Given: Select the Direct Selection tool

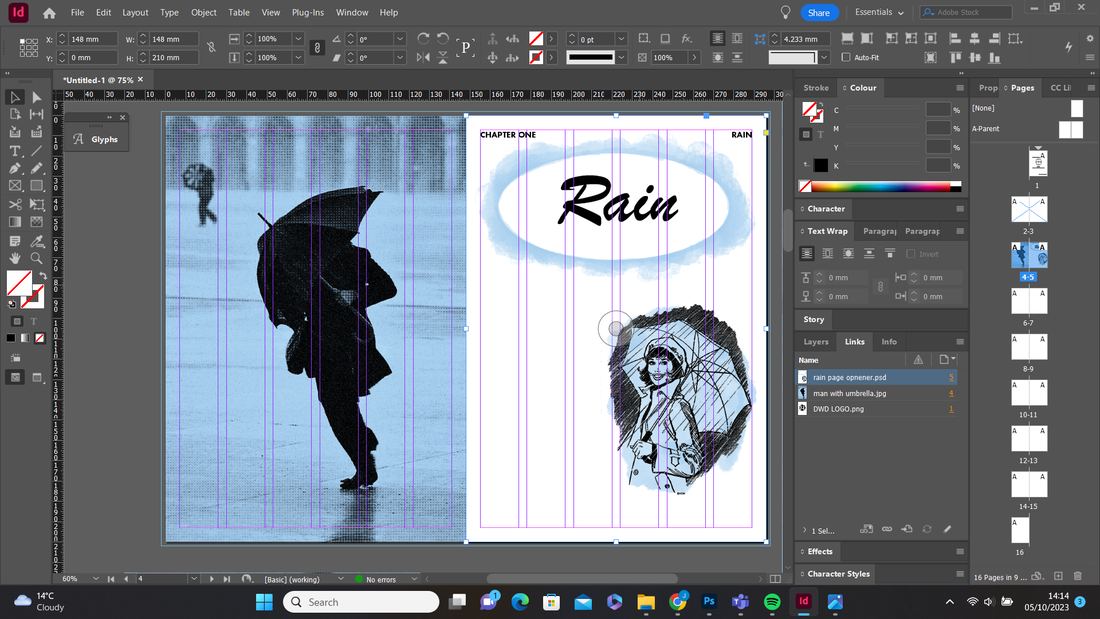Looking at the screenshot, I should coord(36,98).
